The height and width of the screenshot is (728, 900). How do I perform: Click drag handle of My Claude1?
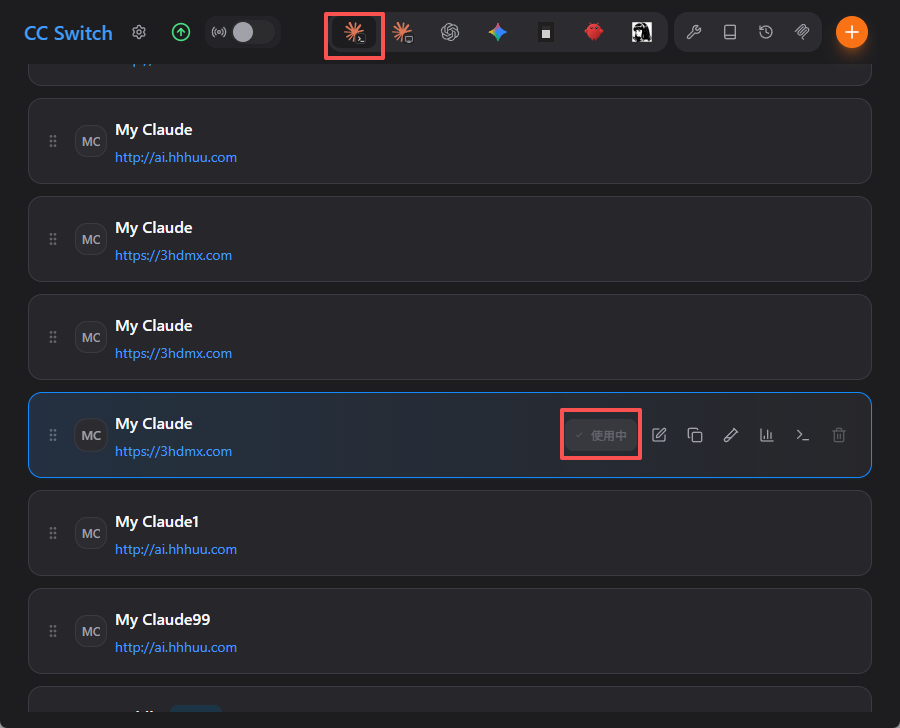[53, 533]
